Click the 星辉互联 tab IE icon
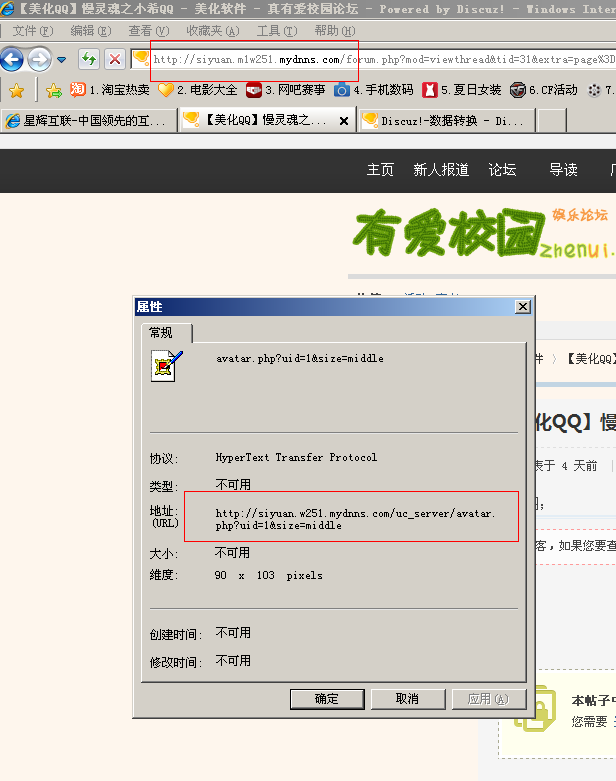Viewport: 616px width, 781px height. (12, 121)
